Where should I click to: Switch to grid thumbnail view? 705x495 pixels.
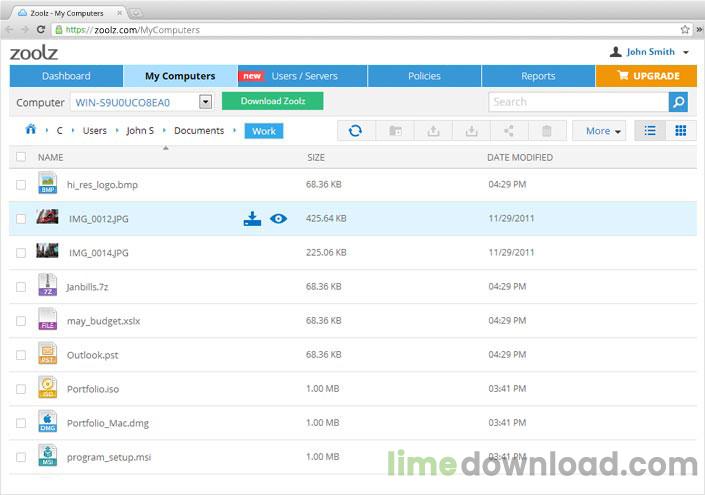681,131
